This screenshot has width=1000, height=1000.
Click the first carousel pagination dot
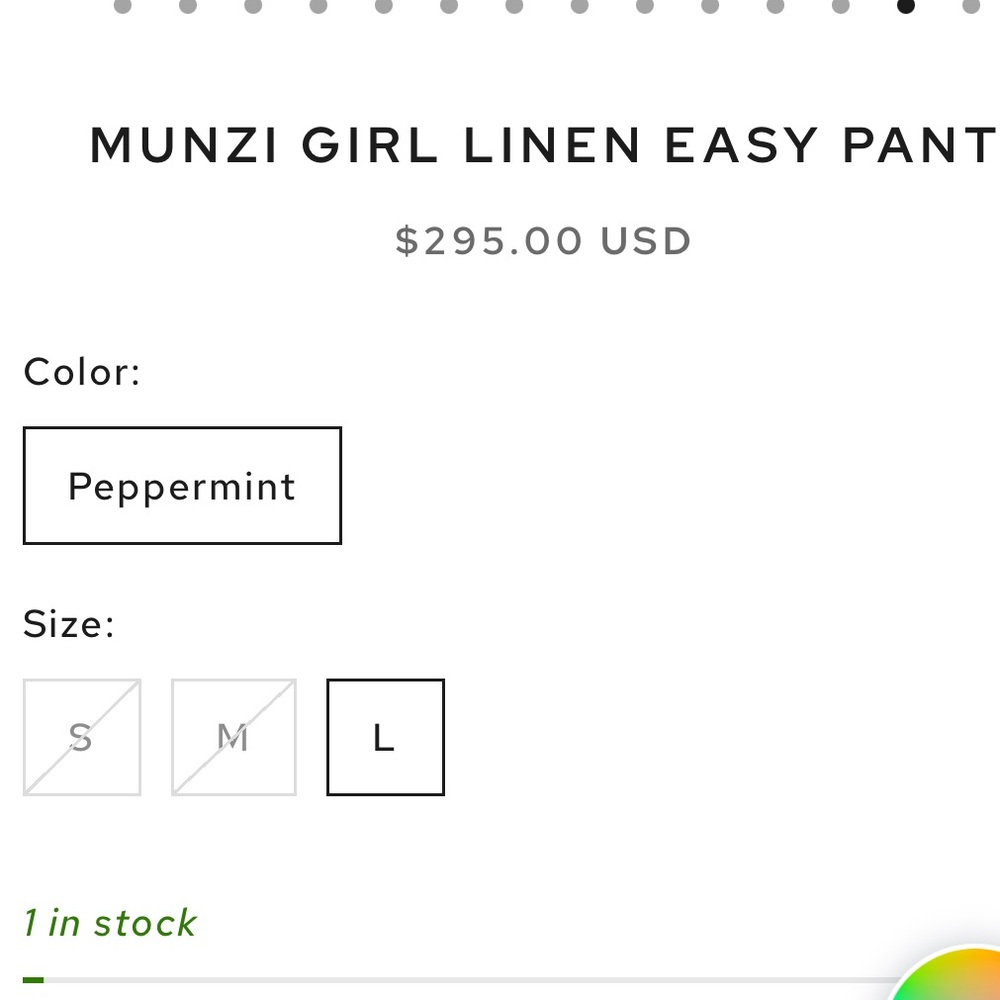(x=122, y=8)
